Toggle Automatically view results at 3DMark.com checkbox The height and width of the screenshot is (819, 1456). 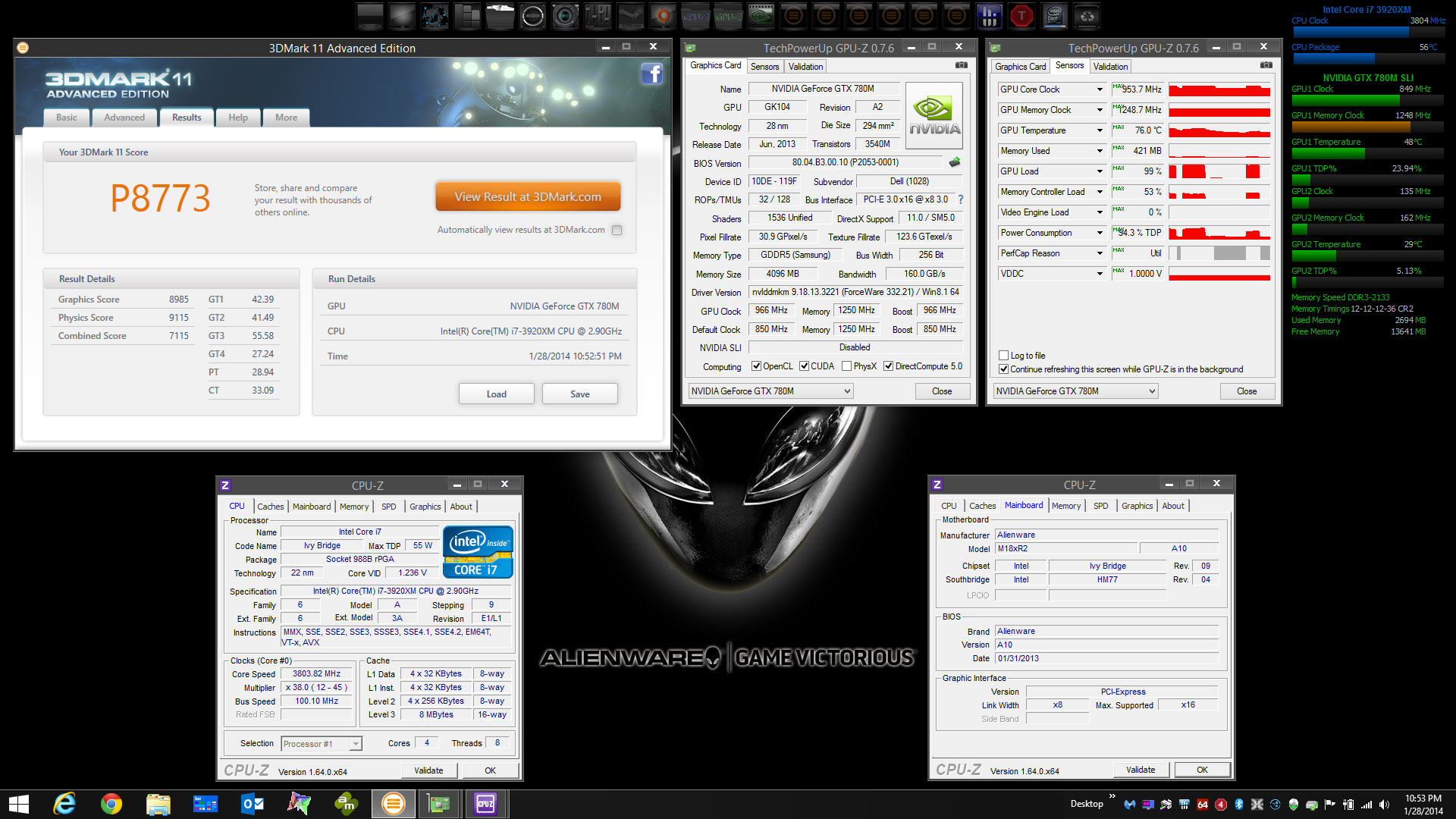pos(617,230)
